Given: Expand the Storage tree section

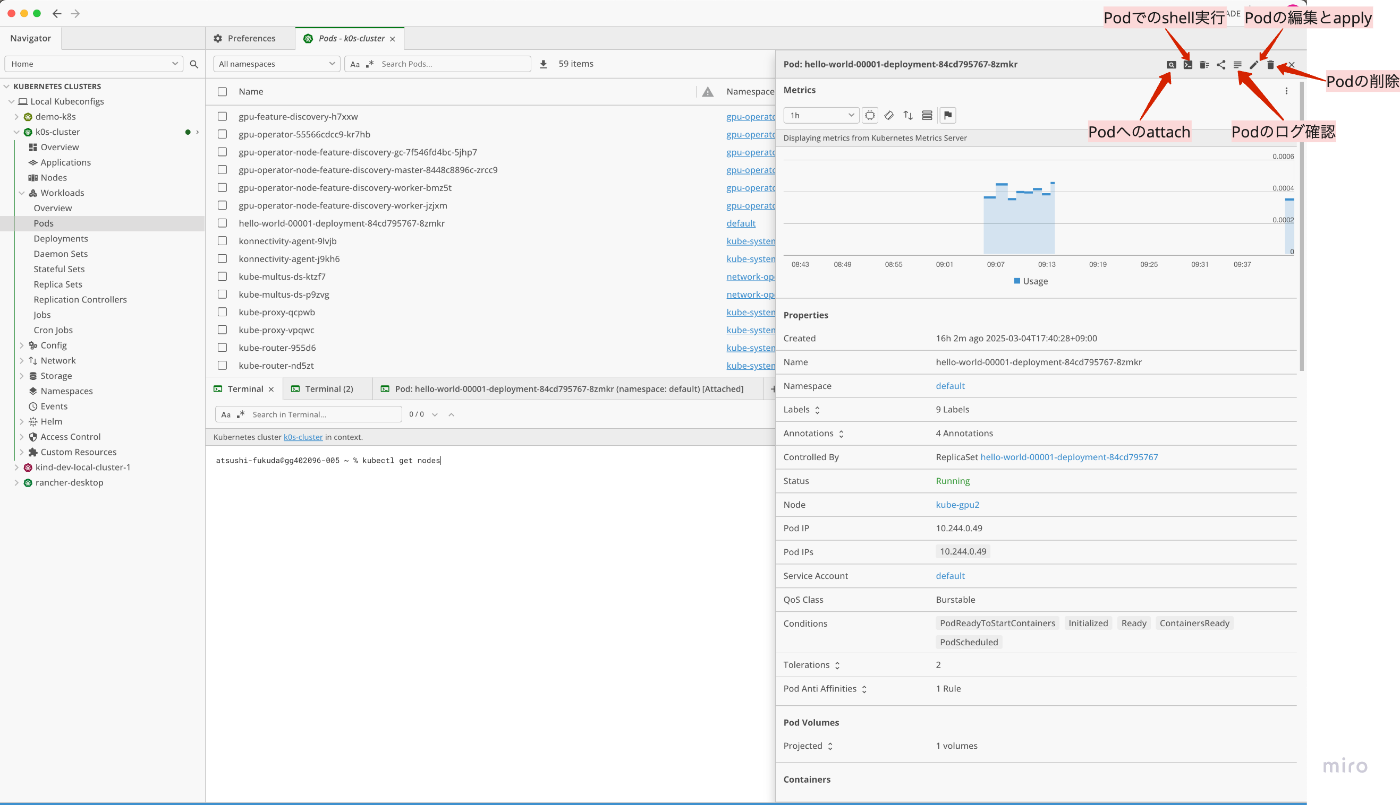Looking at the screenshot, I should (x=22, y=376).
